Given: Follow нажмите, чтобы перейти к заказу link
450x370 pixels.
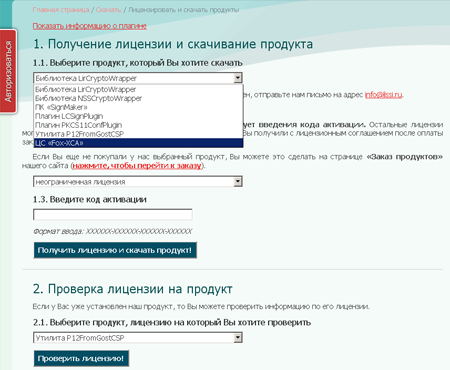Looking at the screenshot, I should pos(137,166).
